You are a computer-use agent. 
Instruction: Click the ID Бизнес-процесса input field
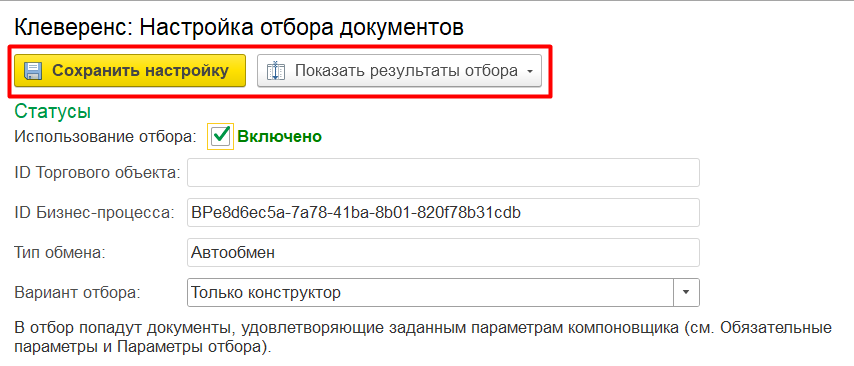(x=443, y=213)
